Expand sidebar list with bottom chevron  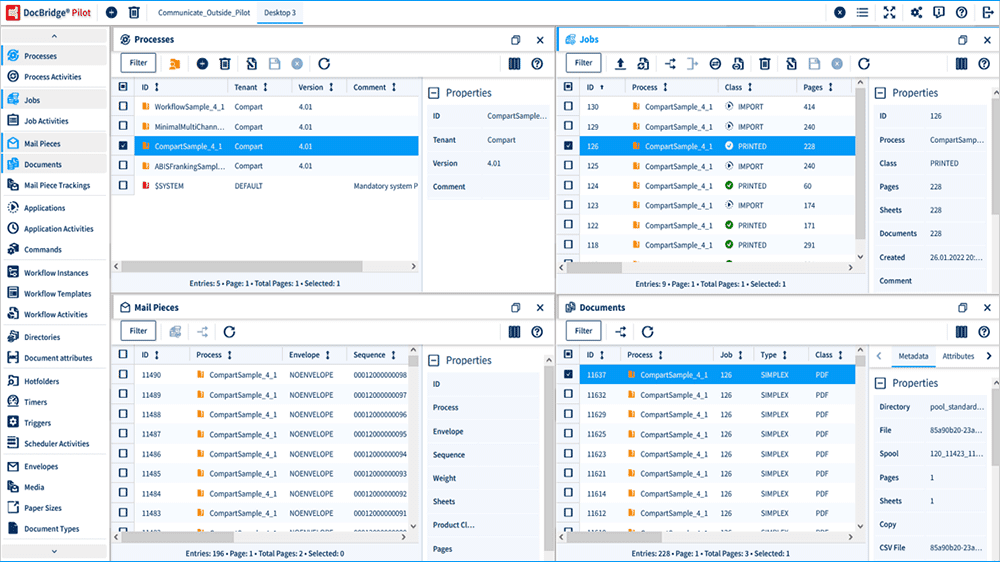(x=54, y=551)
